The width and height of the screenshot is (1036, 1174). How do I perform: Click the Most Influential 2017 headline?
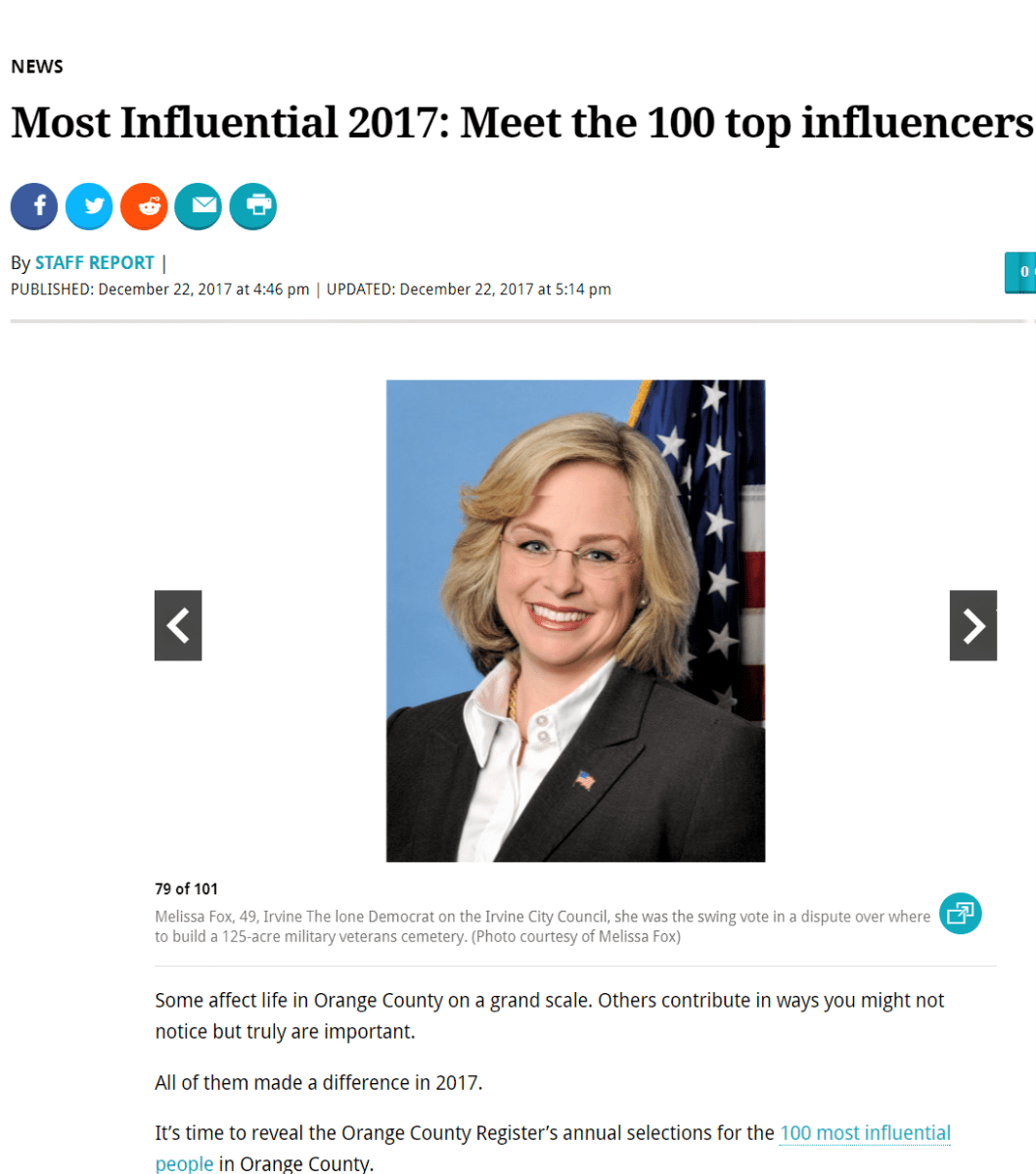click(520, 123)
